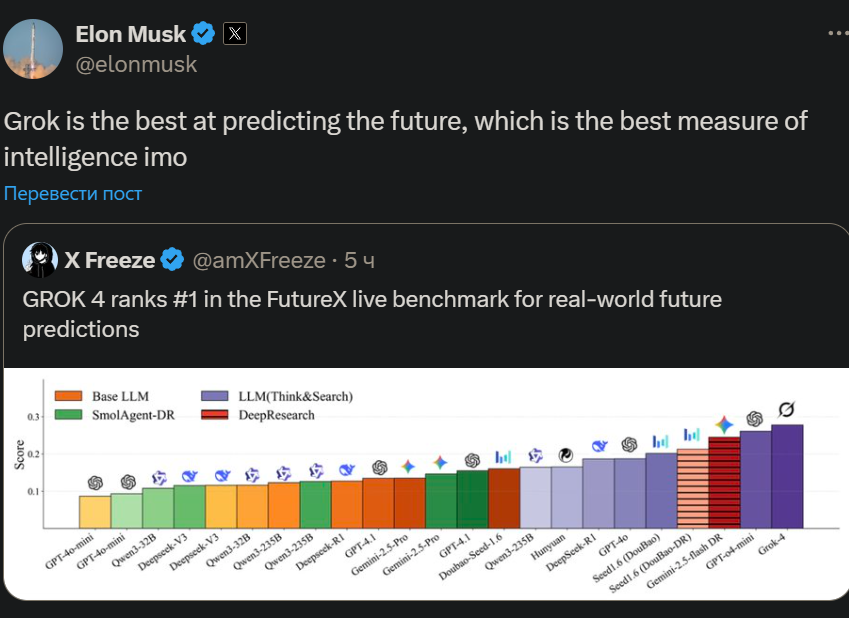Click the verified badge next to X Freeze
The height and width of the screenshot is (618, 849).
click(x=172, y=260)
